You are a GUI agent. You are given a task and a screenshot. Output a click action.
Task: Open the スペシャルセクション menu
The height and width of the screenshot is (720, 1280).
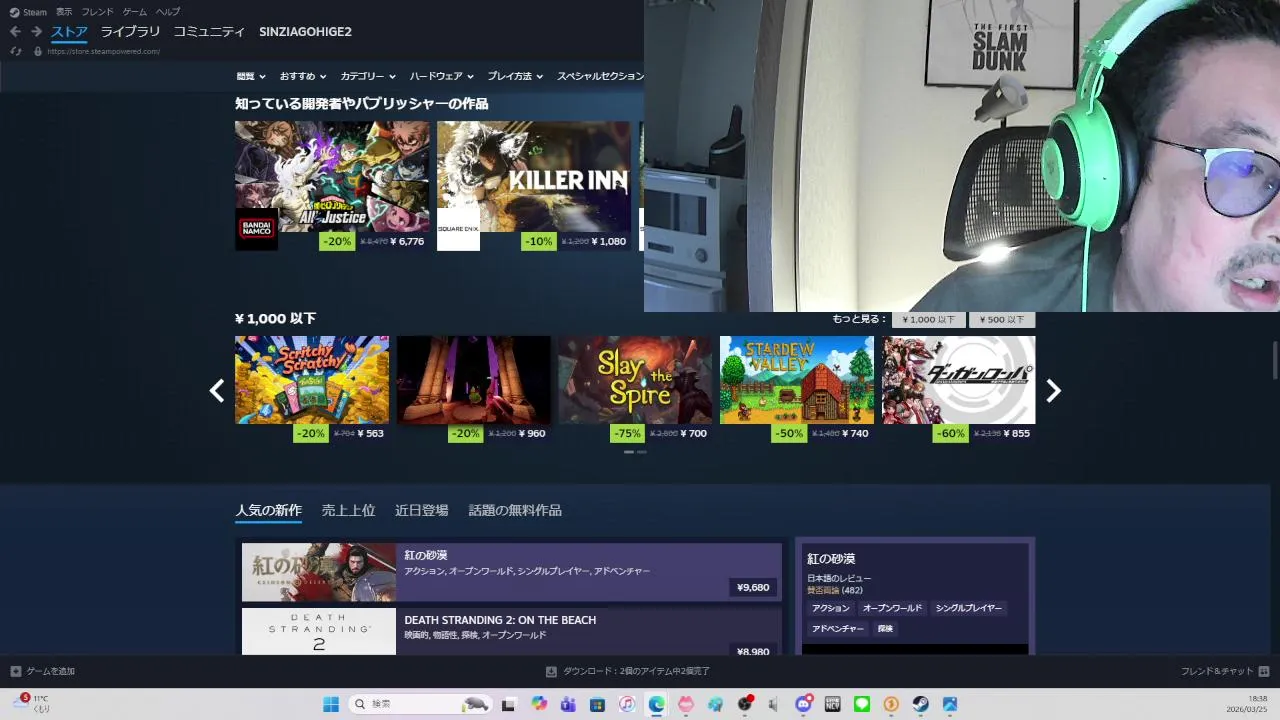(x=600, y=76)
